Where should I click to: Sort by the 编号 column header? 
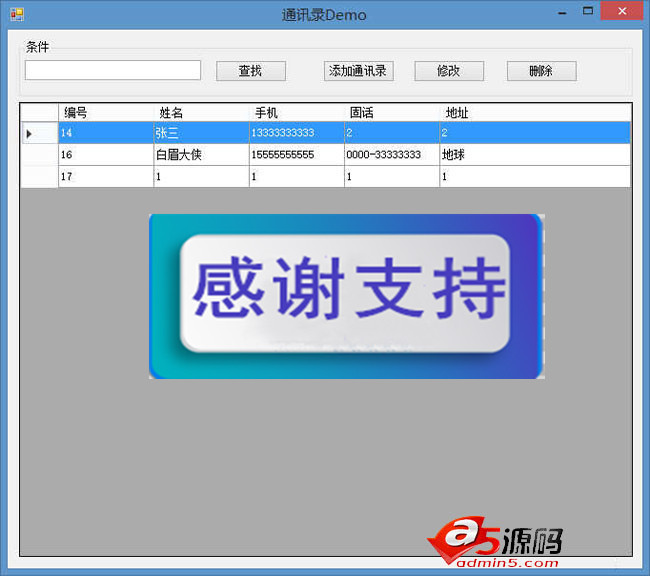(x=106, y=112)
